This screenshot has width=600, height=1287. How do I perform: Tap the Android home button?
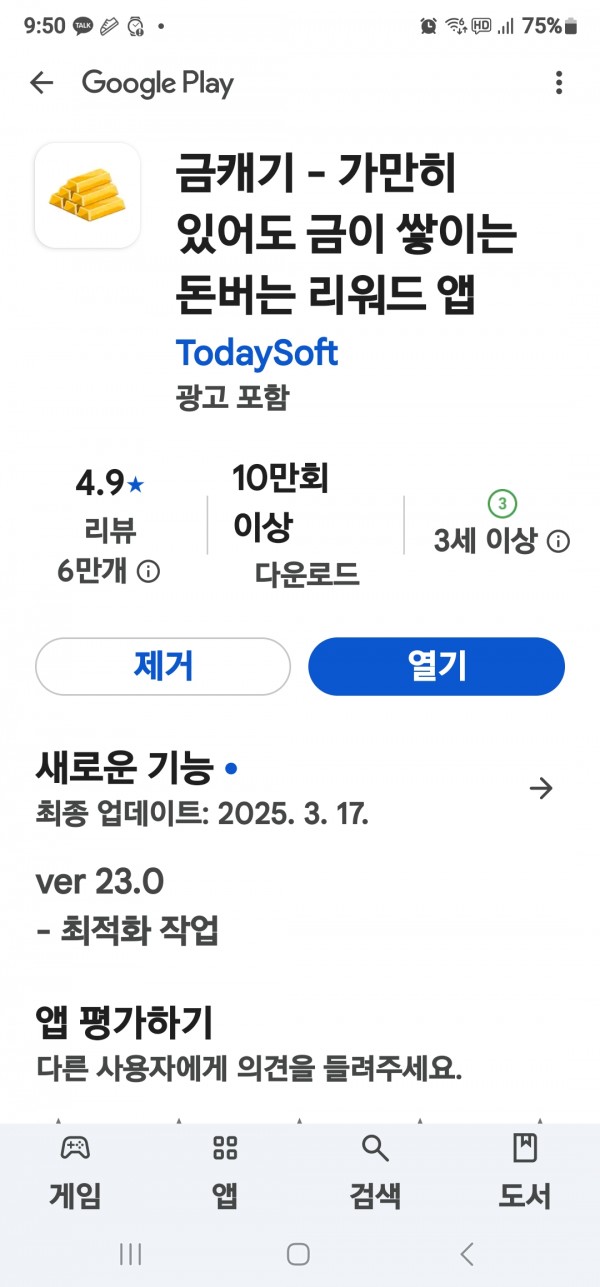[298, 1254]
